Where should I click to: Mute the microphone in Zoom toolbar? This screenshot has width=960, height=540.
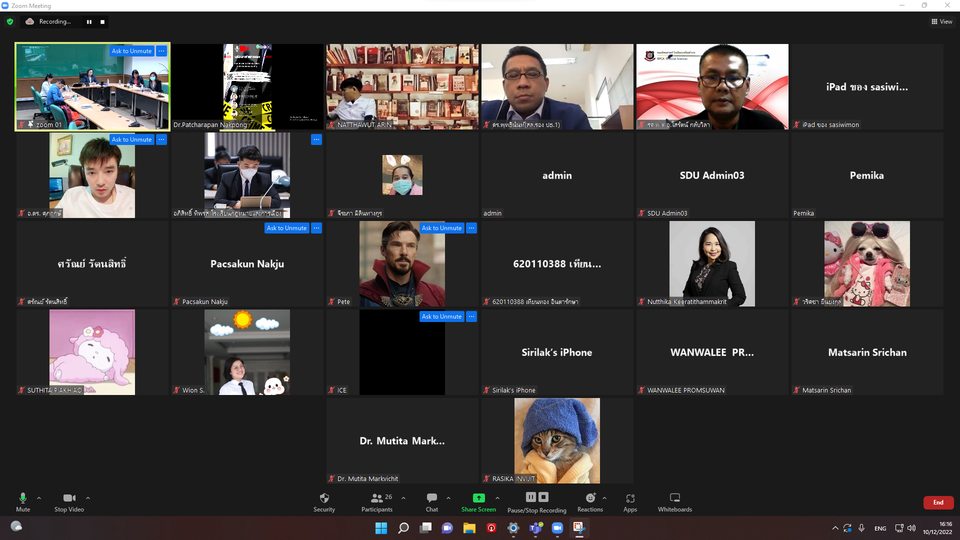[x=23, y=497]
